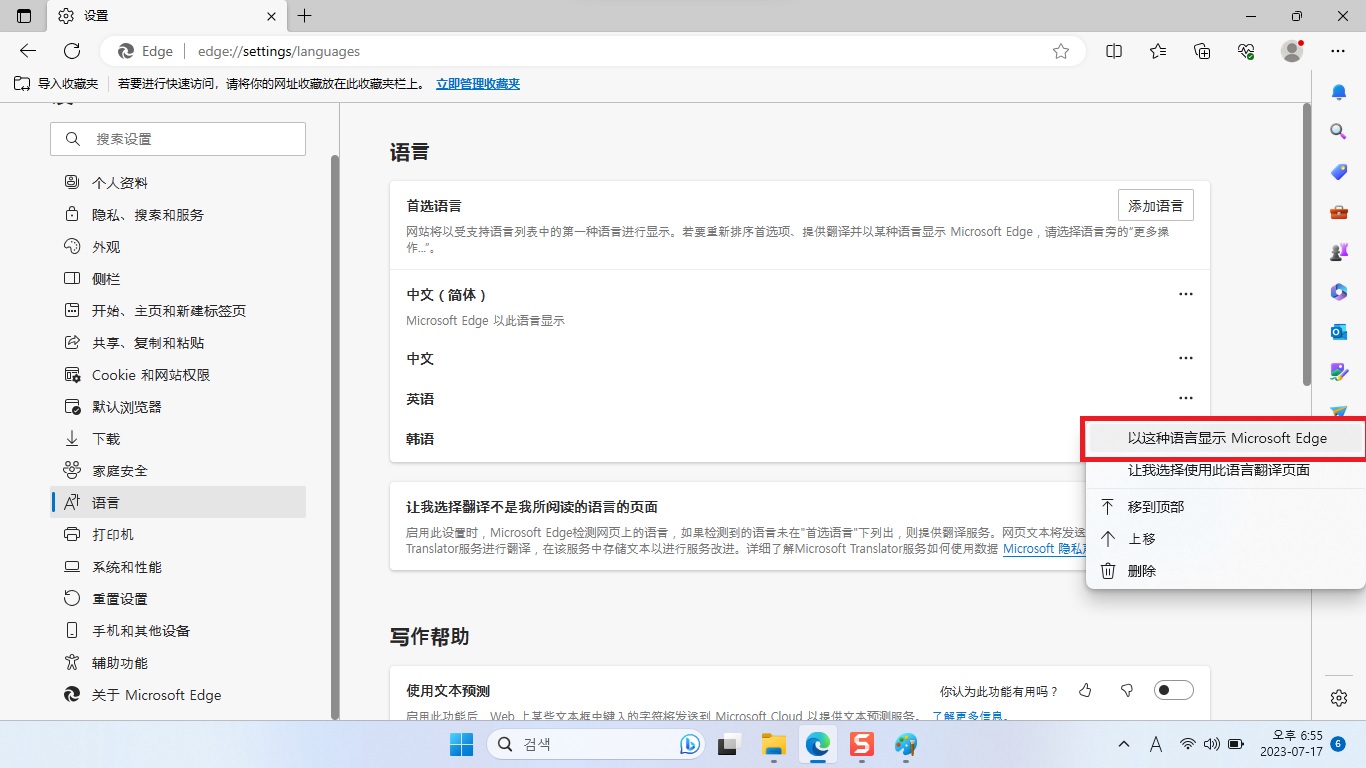Open more actions for 中文 language

(x=1186, y=358)
